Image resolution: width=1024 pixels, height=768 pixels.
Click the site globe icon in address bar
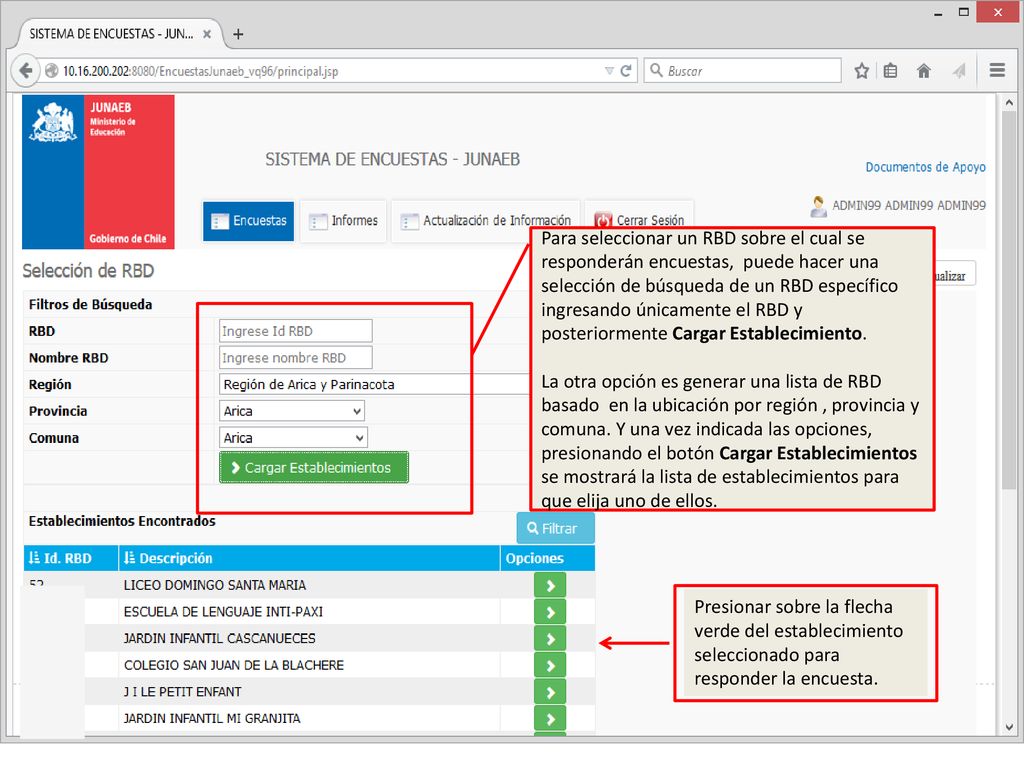[x=52, y=71]
